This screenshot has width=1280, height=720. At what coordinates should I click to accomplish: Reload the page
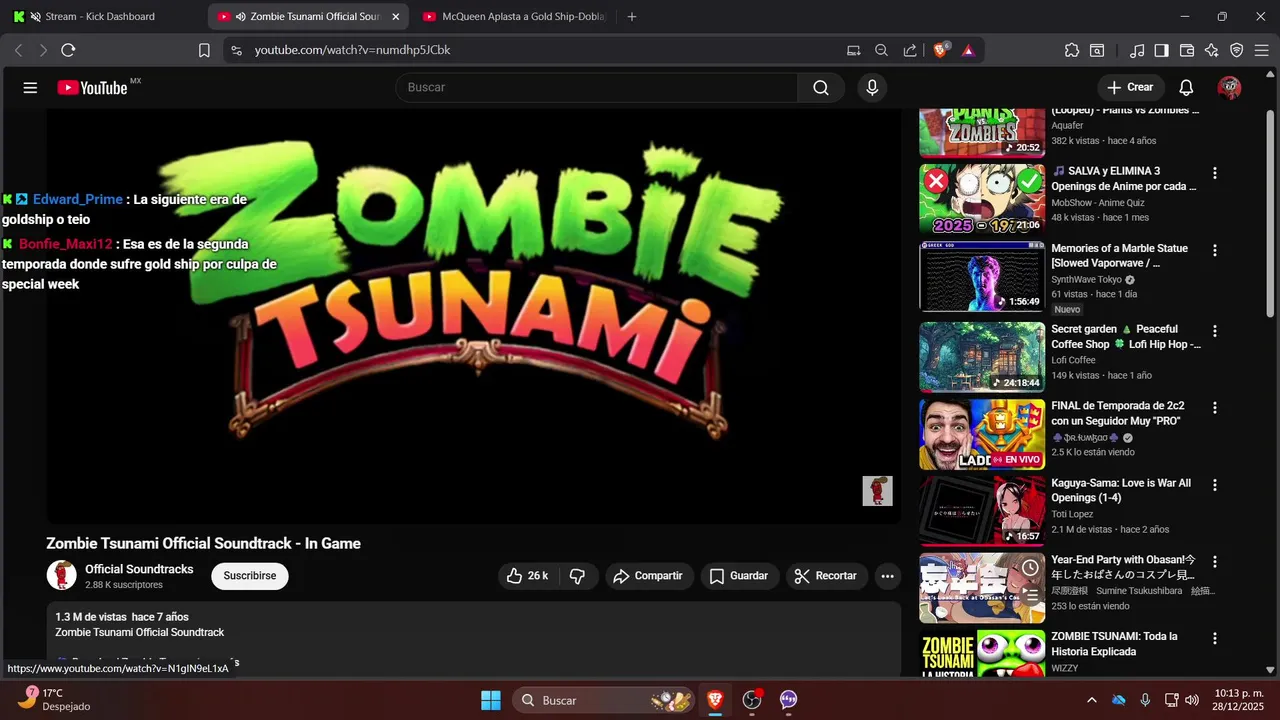pos(68,50)
